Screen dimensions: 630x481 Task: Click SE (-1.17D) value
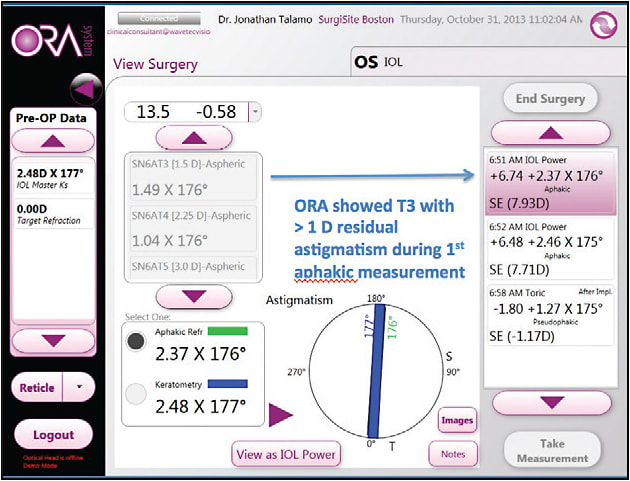click(x=522, y=336)
